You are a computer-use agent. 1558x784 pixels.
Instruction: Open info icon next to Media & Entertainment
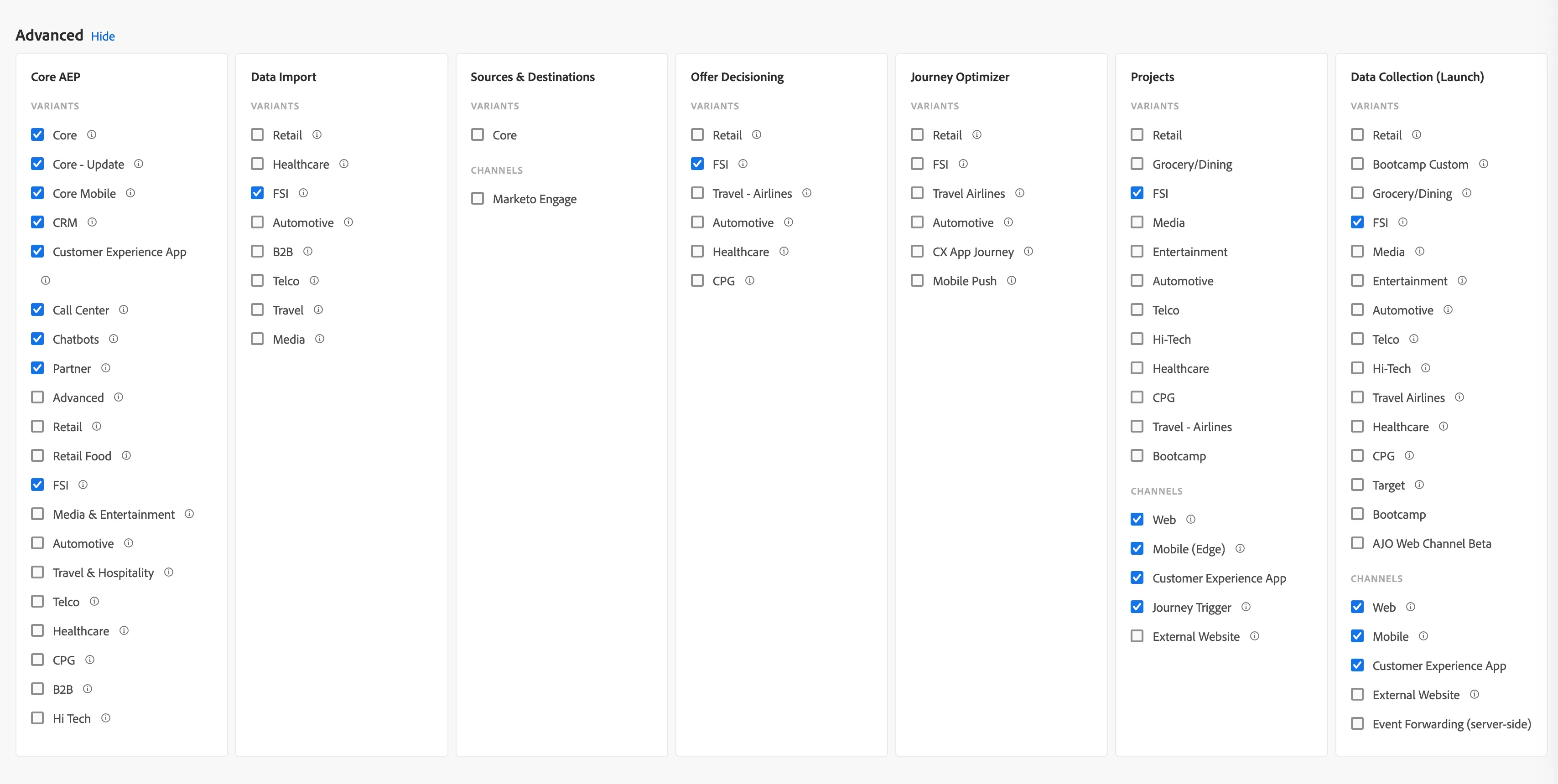point(189,514)
